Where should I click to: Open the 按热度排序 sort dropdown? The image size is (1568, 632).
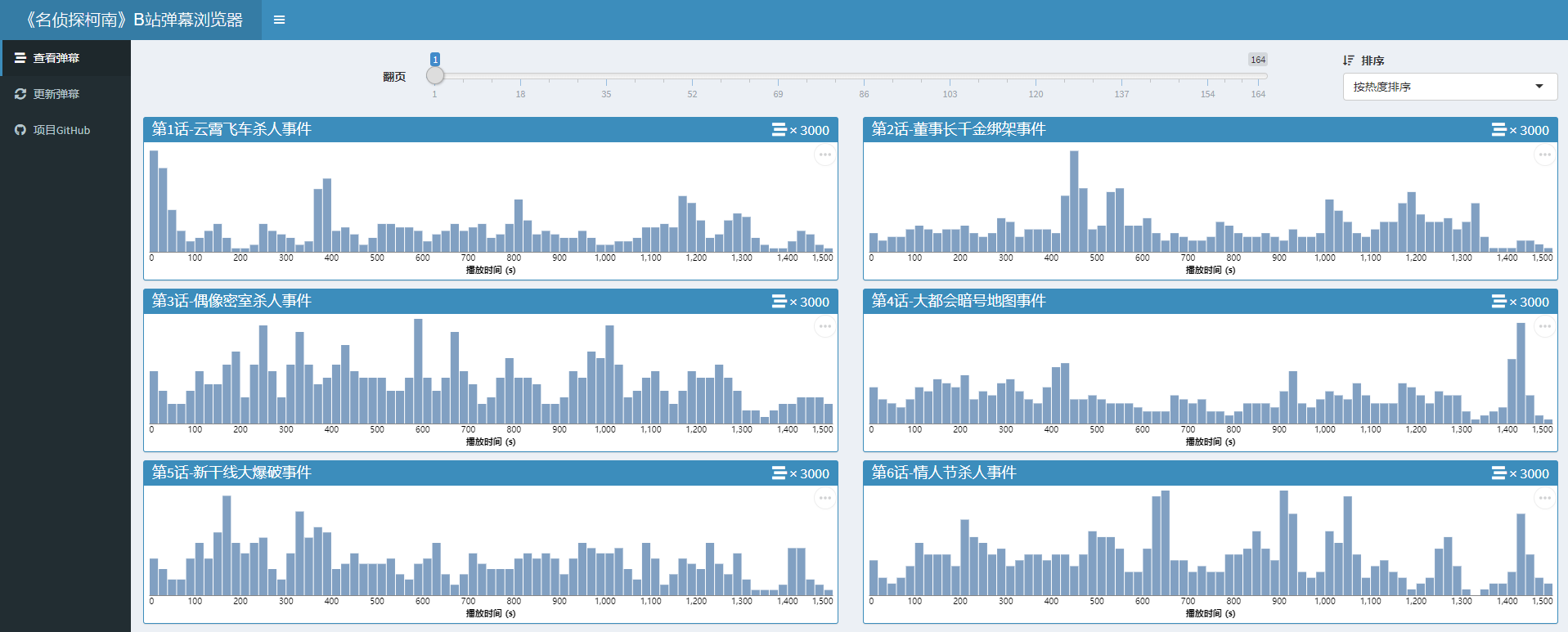click(x=1449, y=87)
